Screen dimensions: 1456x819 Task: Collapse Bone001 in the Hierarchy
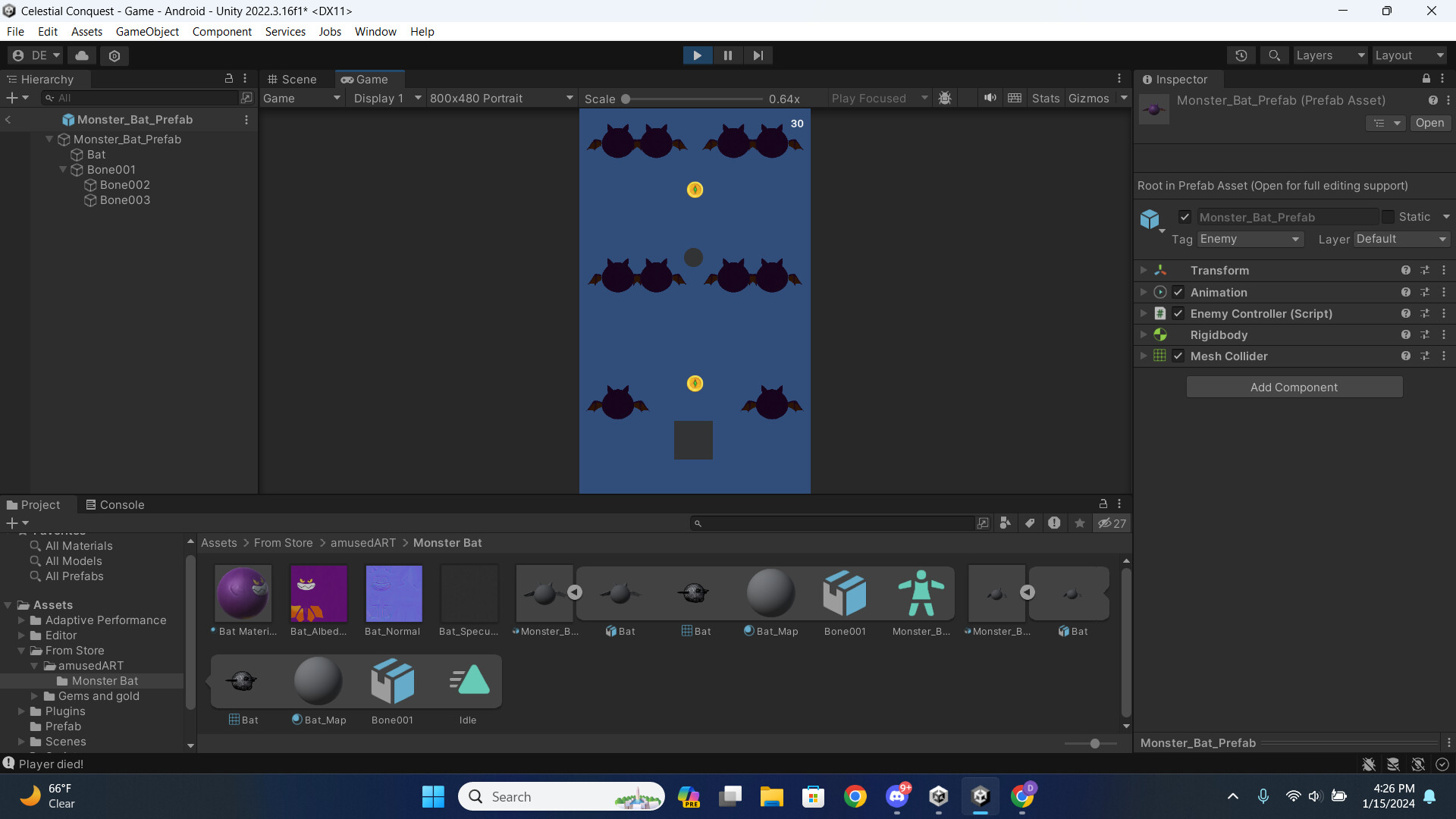pos(63,170)
